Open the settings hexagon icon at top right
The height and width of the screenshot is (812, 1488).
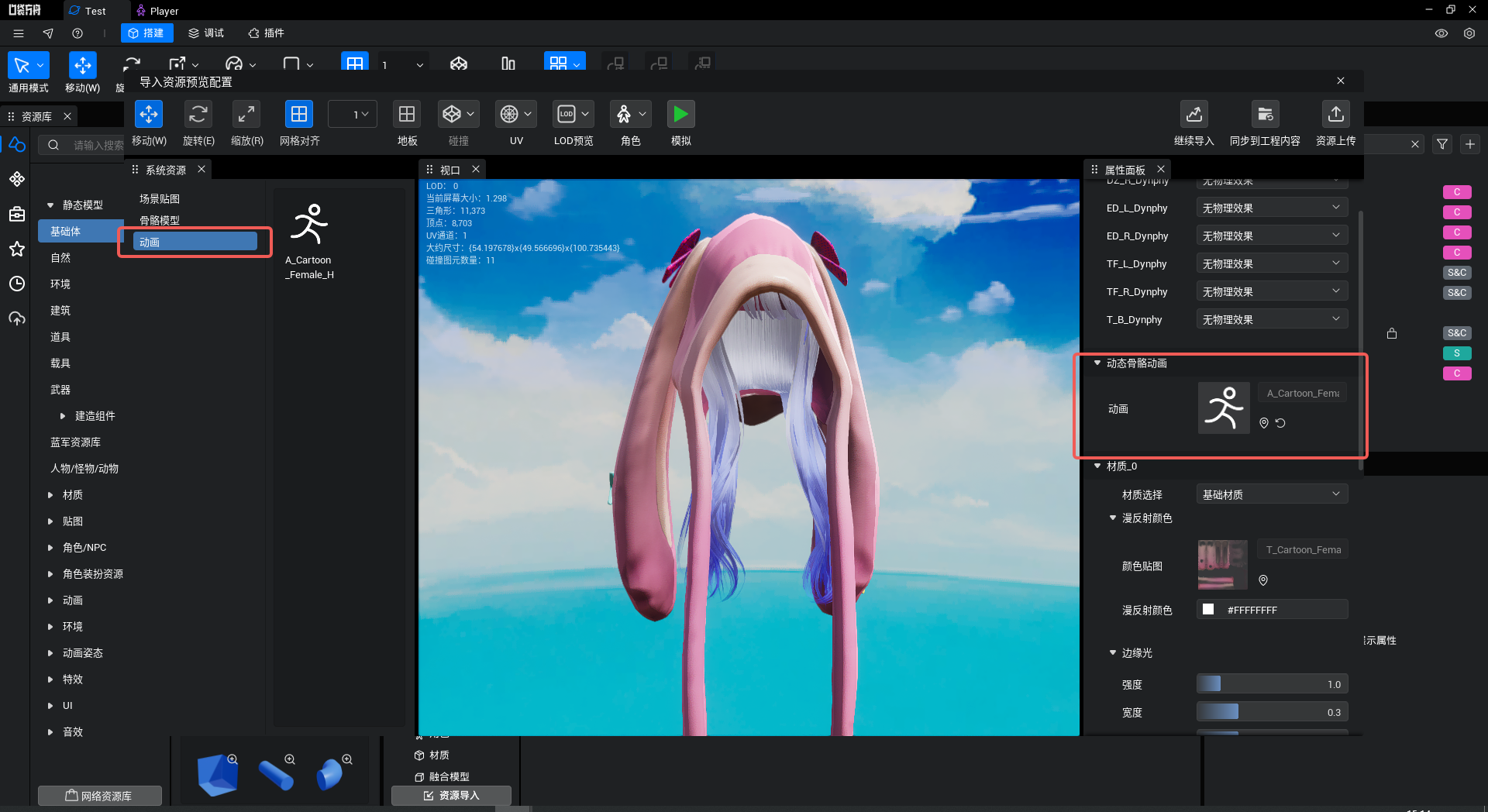[1469, 33]
